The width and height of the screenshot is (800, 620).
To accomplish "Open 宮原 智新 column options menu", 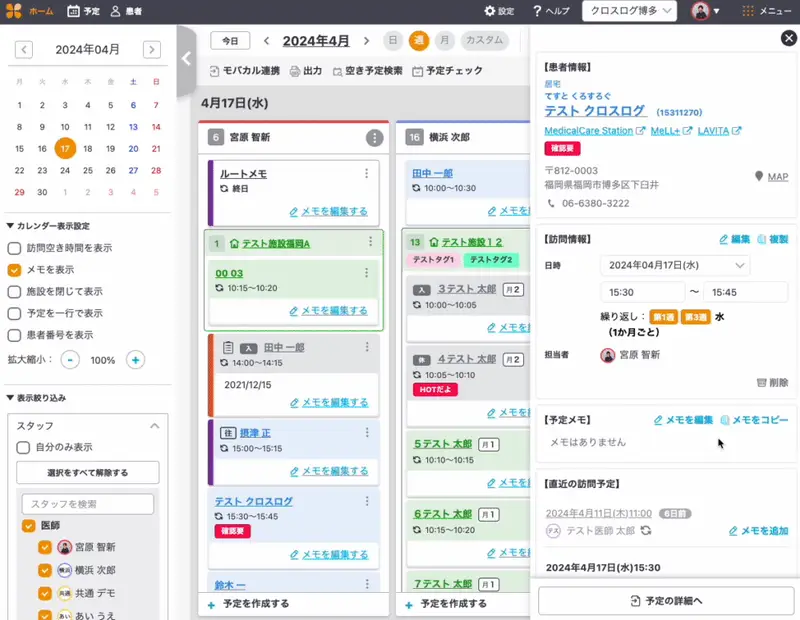I will click(374, 137).
